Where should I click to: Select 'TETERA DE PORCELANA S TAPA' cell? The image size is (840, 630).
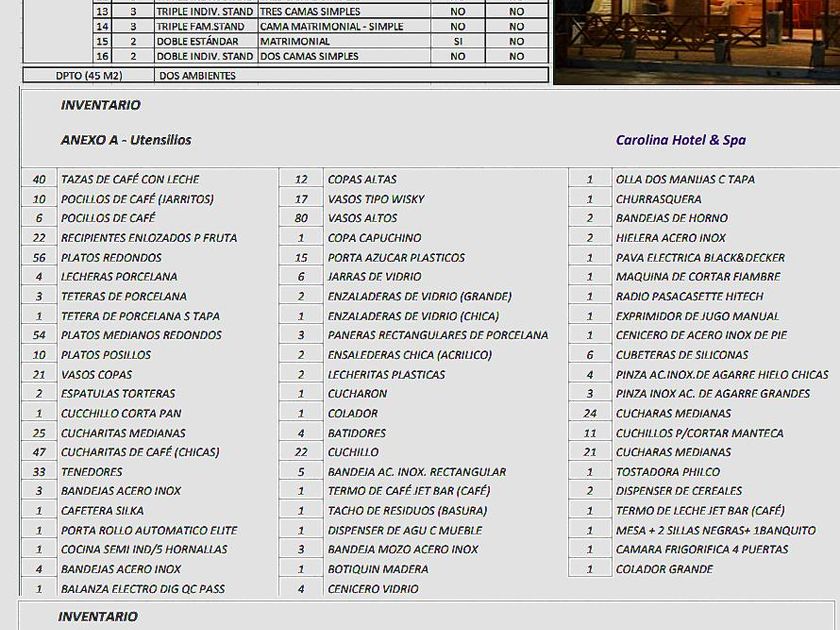[140, 316]
